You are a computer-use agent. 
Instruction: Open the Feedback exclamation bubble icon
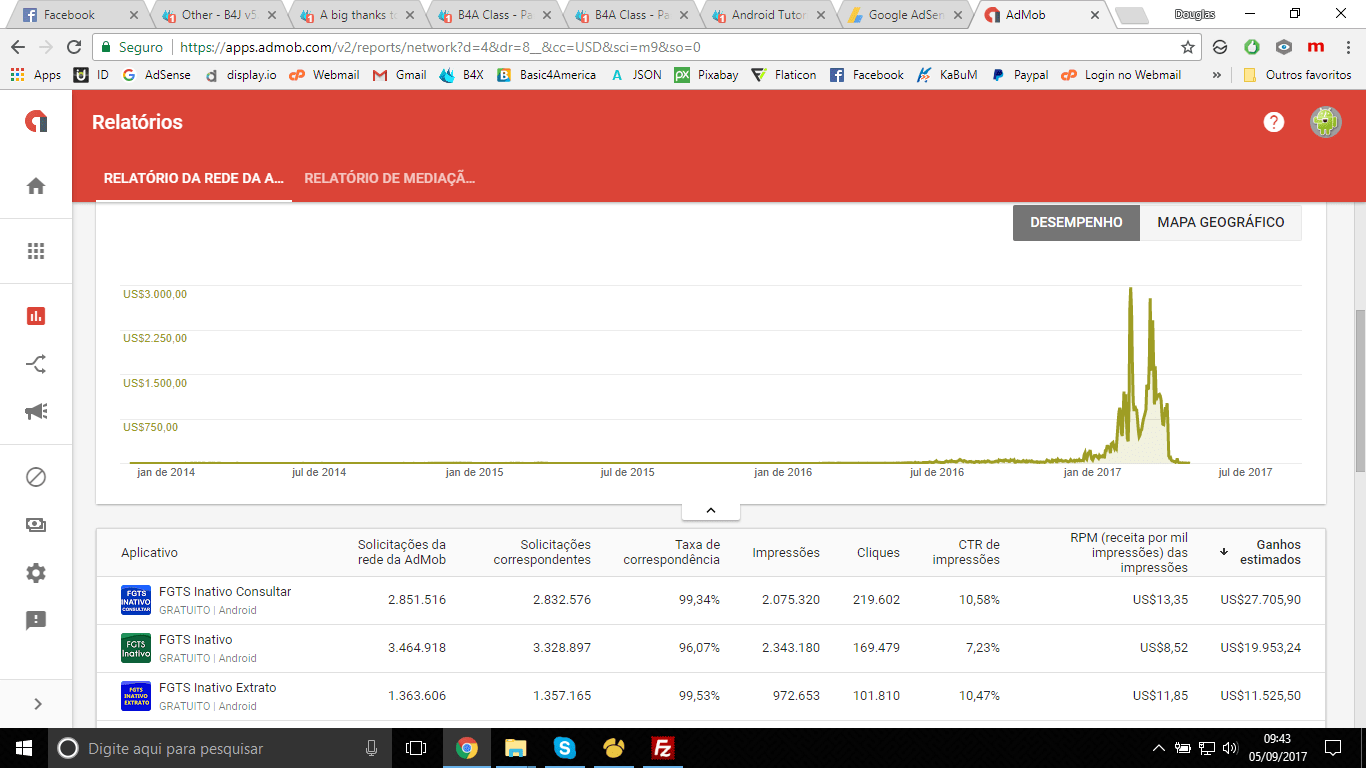pos(36,621)
